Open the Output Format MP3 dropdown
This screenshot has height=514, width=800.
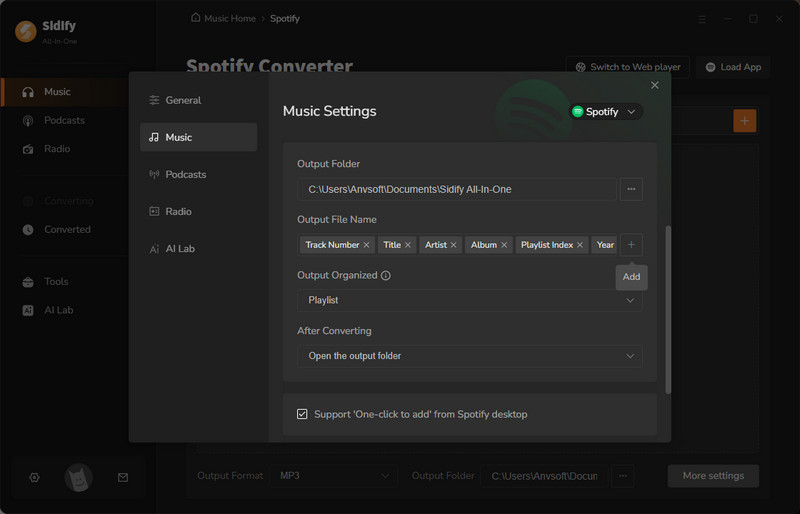(334, 476)
